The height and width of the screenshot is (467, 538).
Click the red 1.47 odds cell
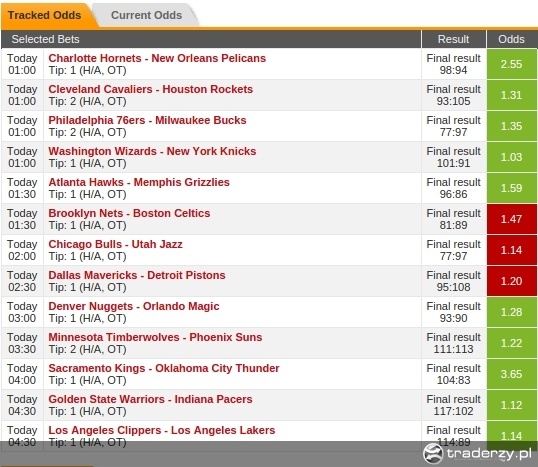pyautogui.click(x=512, y=219)
